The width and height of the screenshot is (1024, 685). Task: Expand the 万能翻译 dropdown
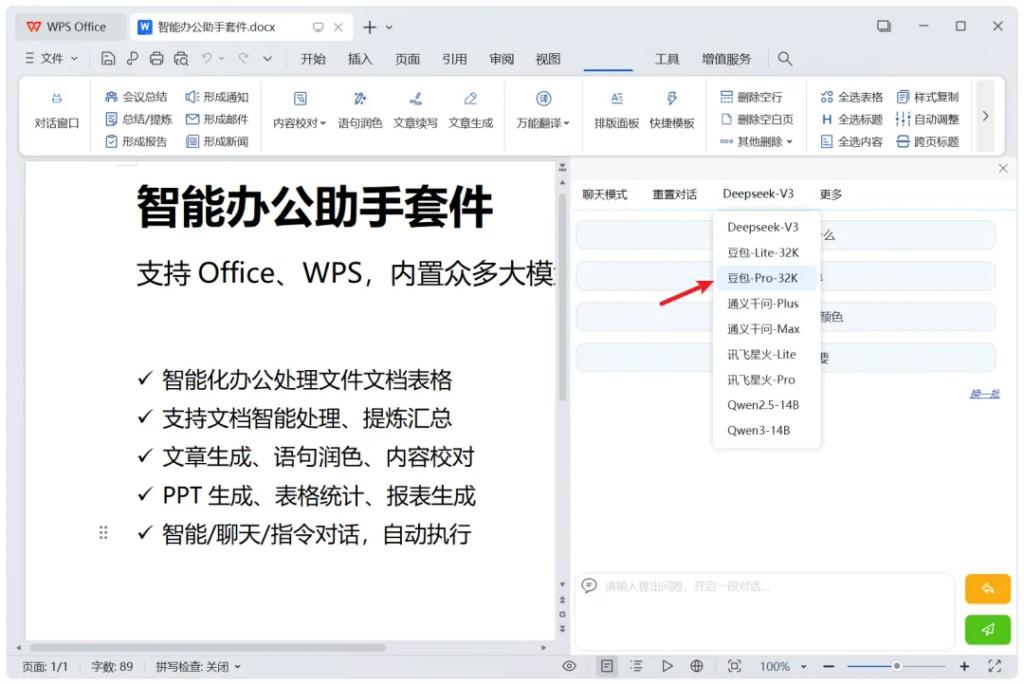click(x=543, y=123)
